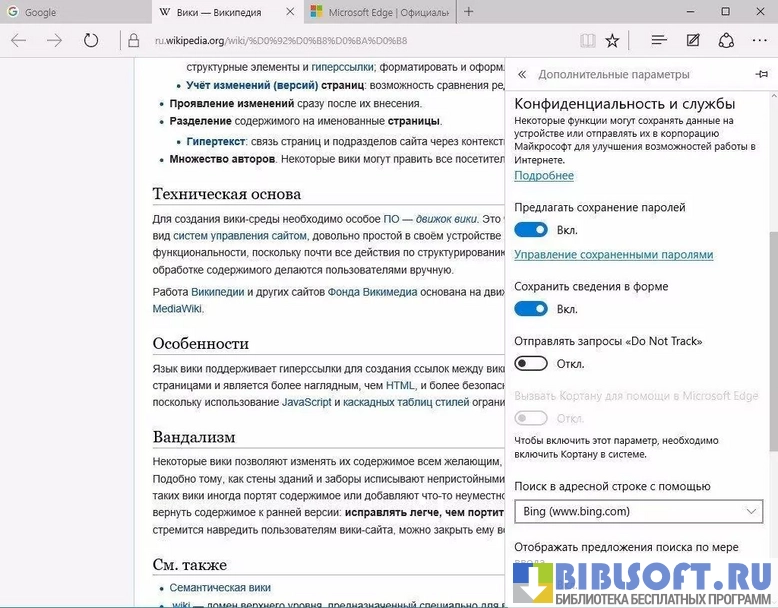Viewport: 778px width, 608px height.
Task: Switch to the Microsoft Edge tab
Action: (375, 12)
